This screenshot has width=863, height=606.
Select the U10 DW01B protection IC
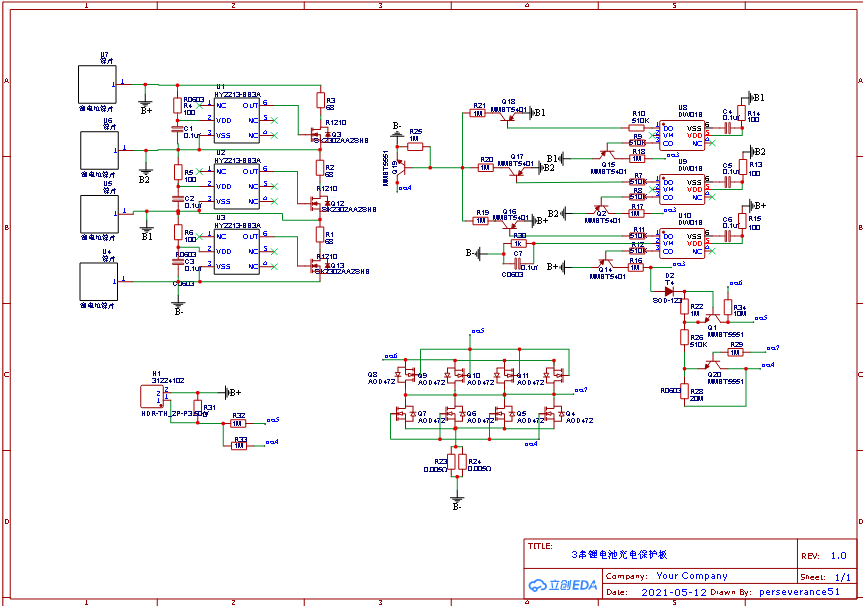click(682, 243)
